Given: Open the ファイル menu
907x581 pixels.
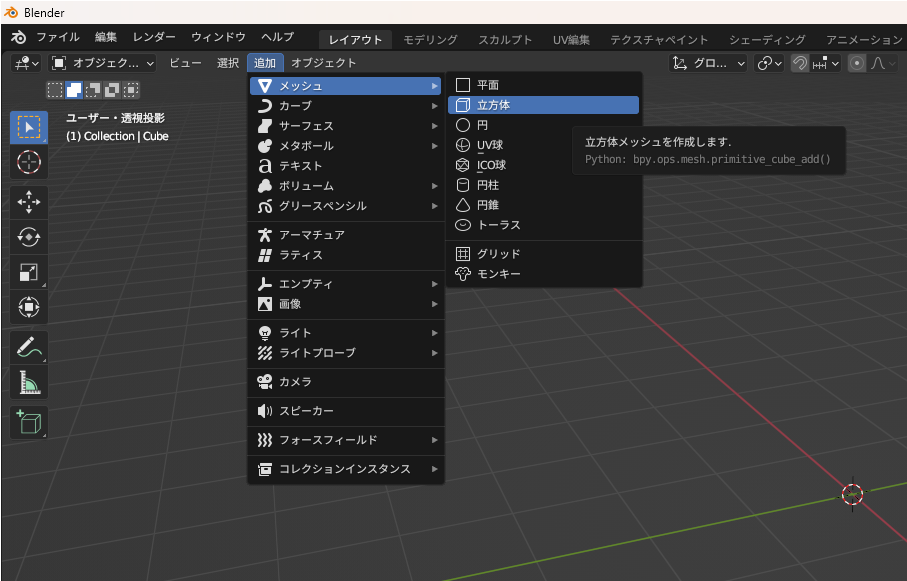Looking at the screenshot, I should click(x=58, y=37).
